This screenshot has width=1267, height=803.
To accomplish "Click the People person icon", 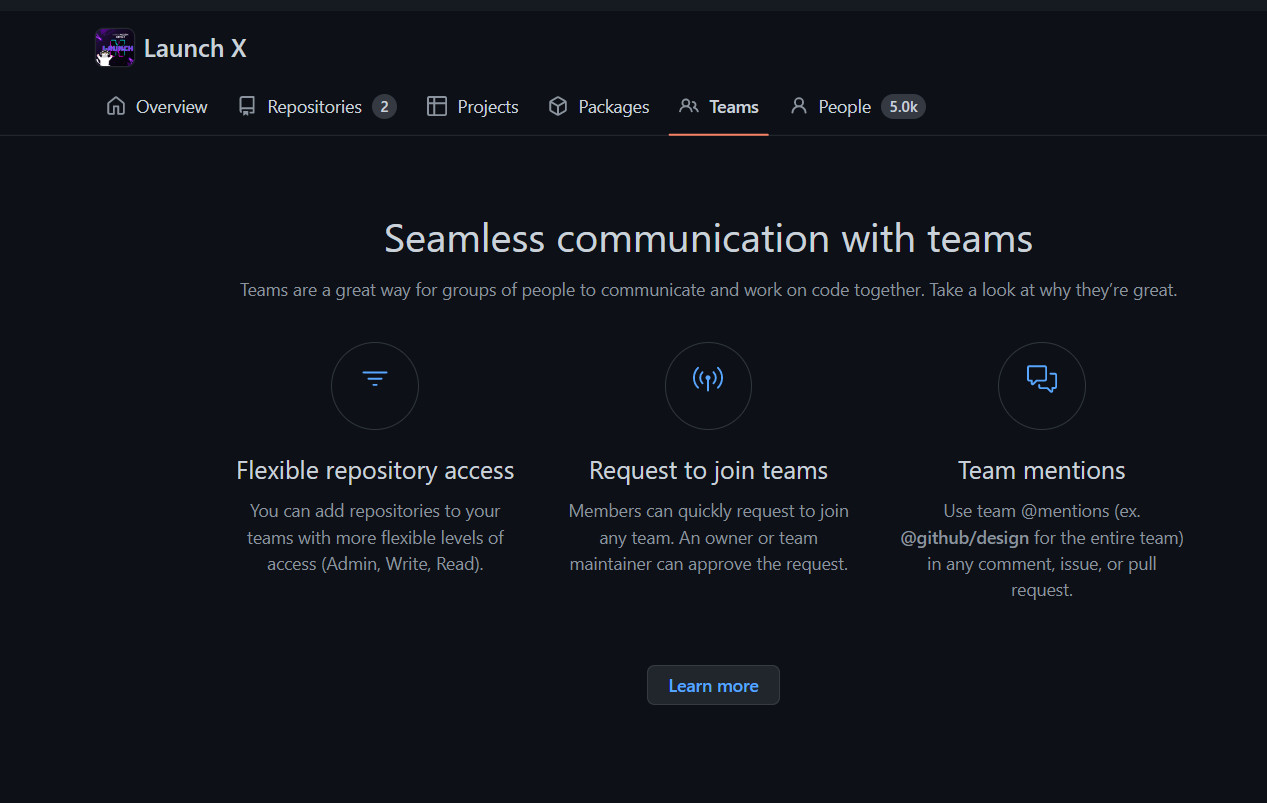I will (x=798, y=106).
